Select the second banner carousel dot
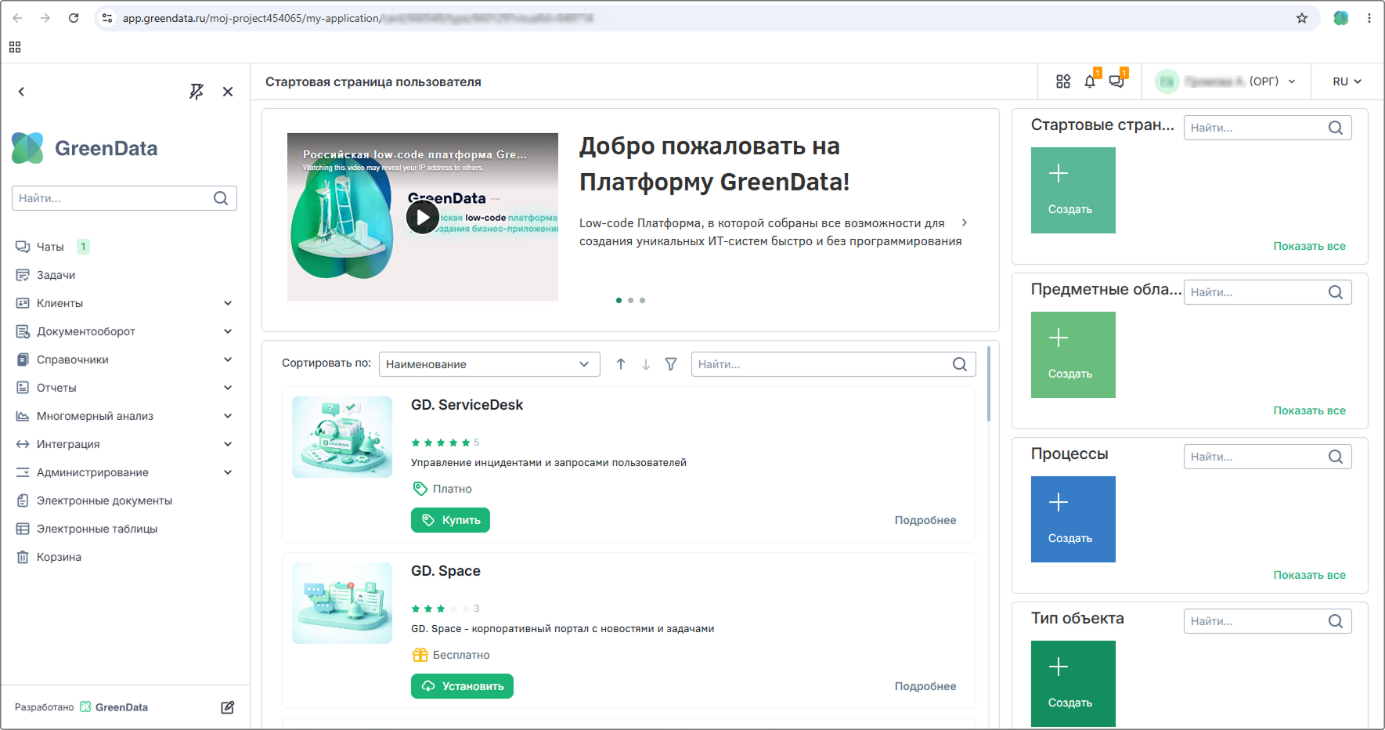Screen dimensions: 1385x730 point(630,300)
